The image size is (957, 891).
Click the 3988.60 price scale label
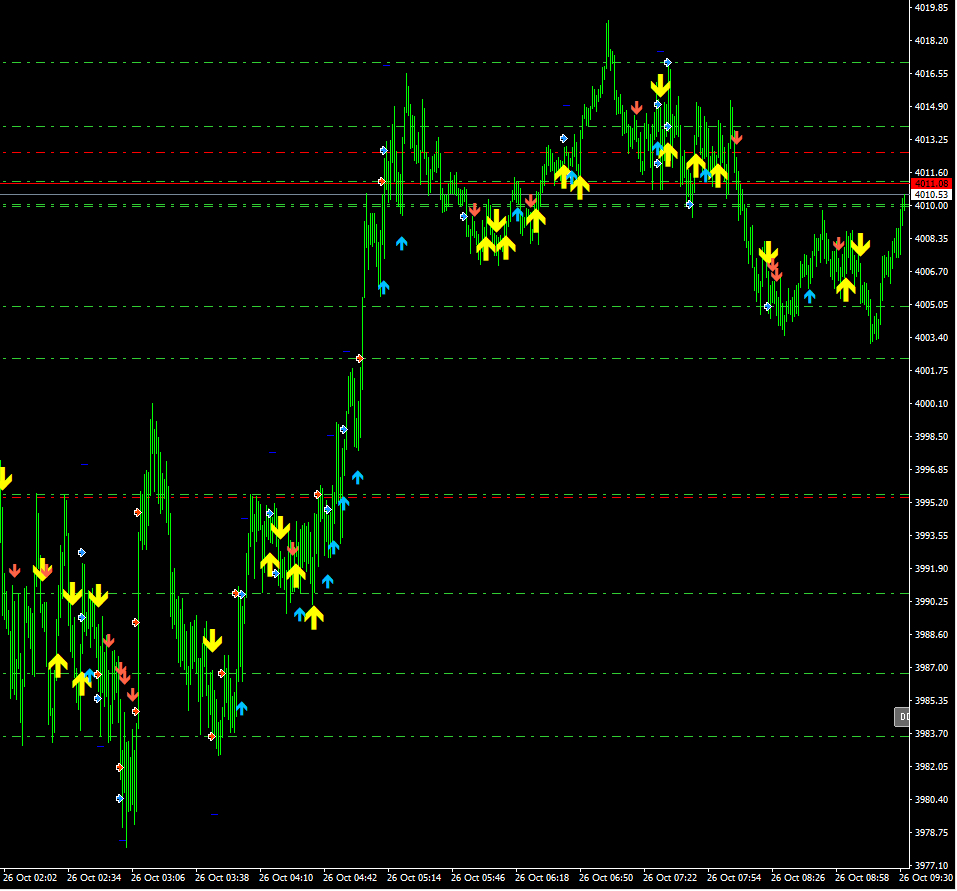click(931, 635)
